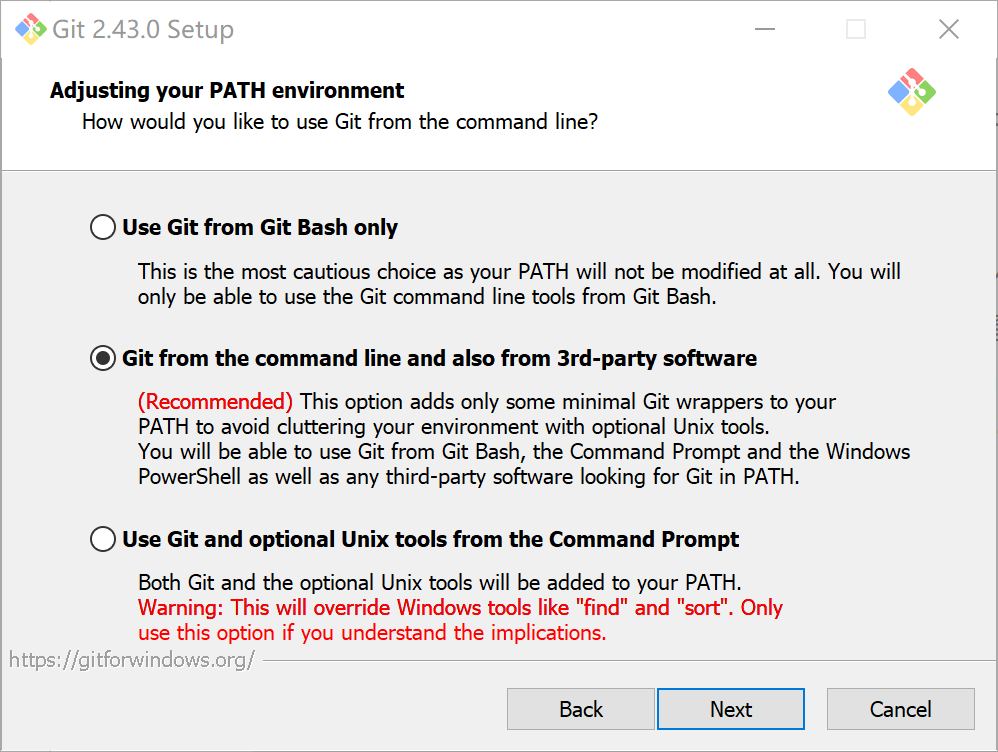Image resolution: width=998 pixels, height=752 pixels.
Task: Go back to the previous setup step
Action: click(x=581, y=709)
